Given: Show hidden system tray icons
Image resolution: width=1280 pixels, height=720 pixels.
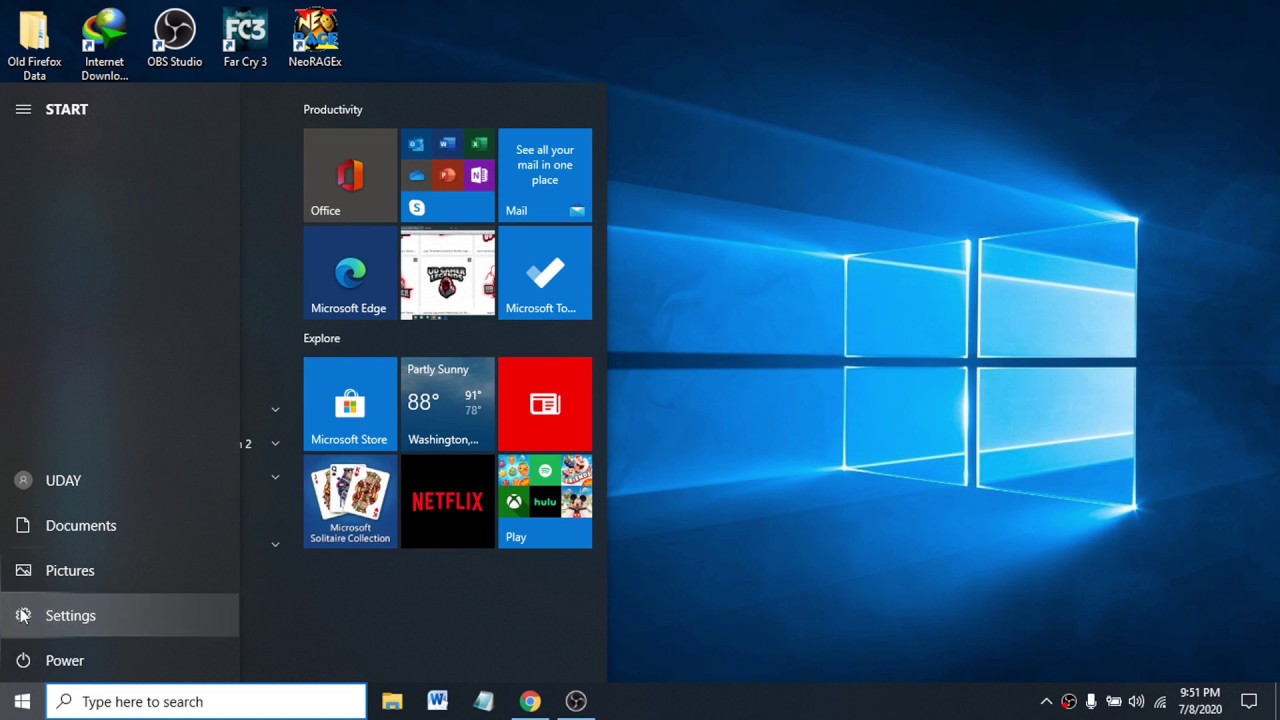Looking at the screenshot, I should pyautogui.click(x=1046, y=702).
